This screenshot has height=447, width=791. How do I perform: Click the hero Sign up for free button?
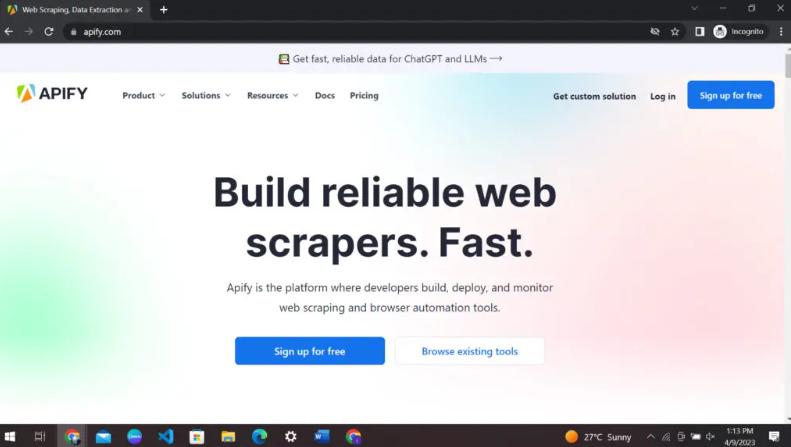(310, 351)
